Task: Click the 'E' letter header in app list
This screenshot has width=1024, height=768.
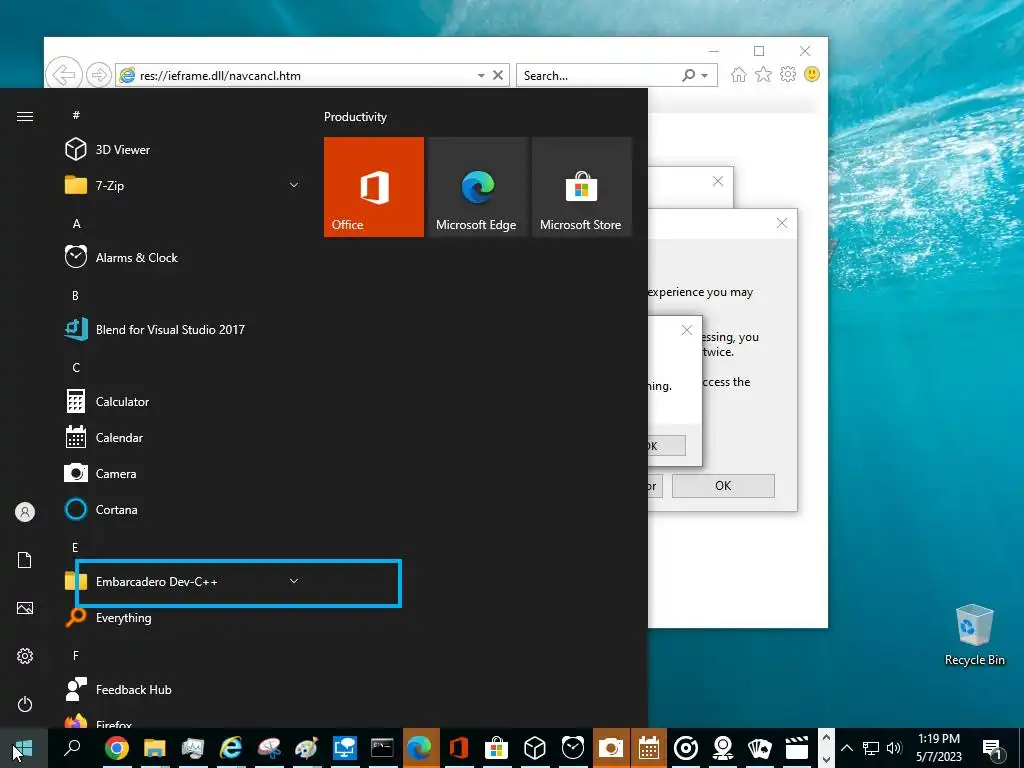Action: click(x=75, y=547)
